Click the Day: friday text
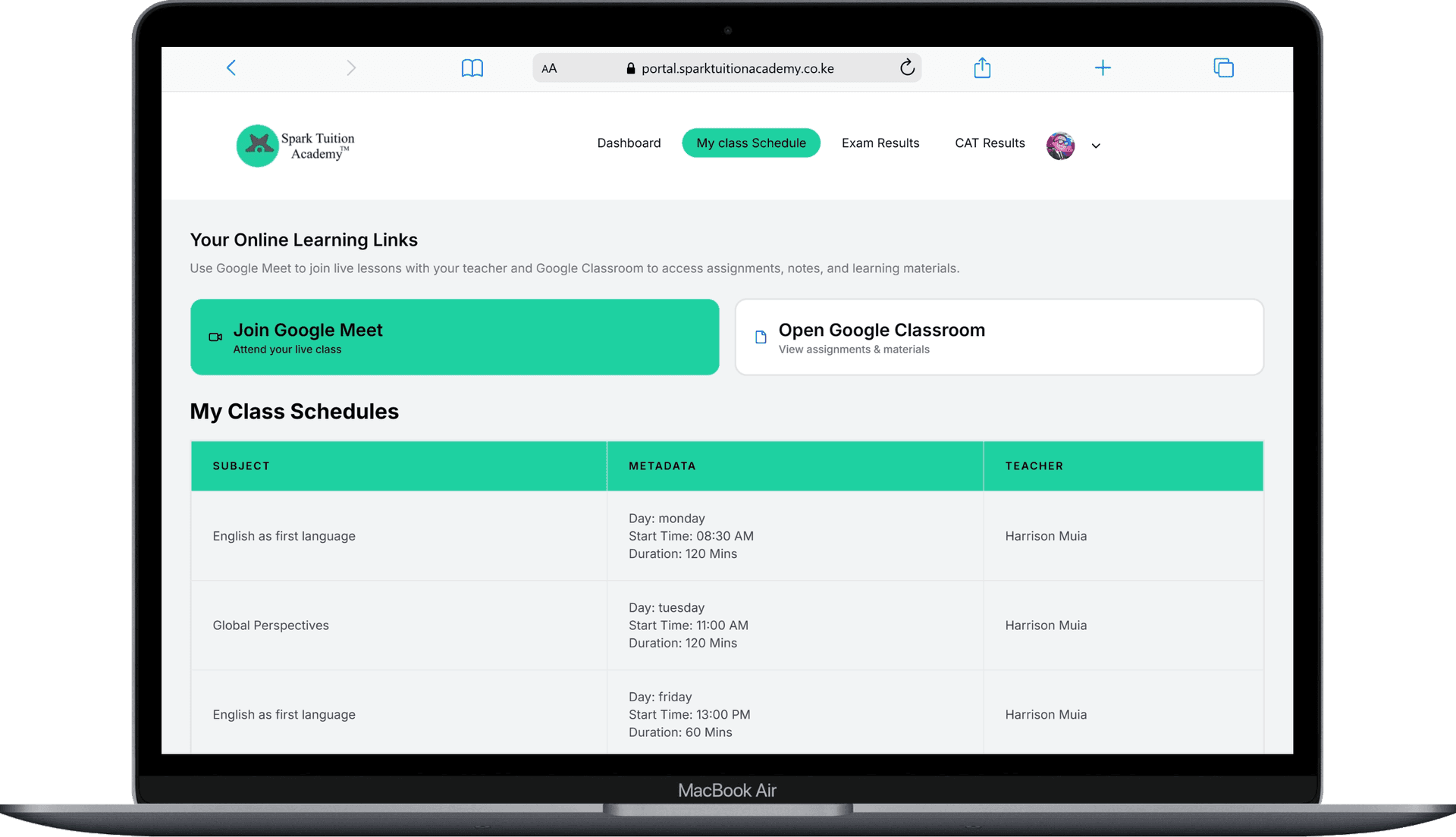This screenshot has height=837, width=1456. (x=660, y=697)
